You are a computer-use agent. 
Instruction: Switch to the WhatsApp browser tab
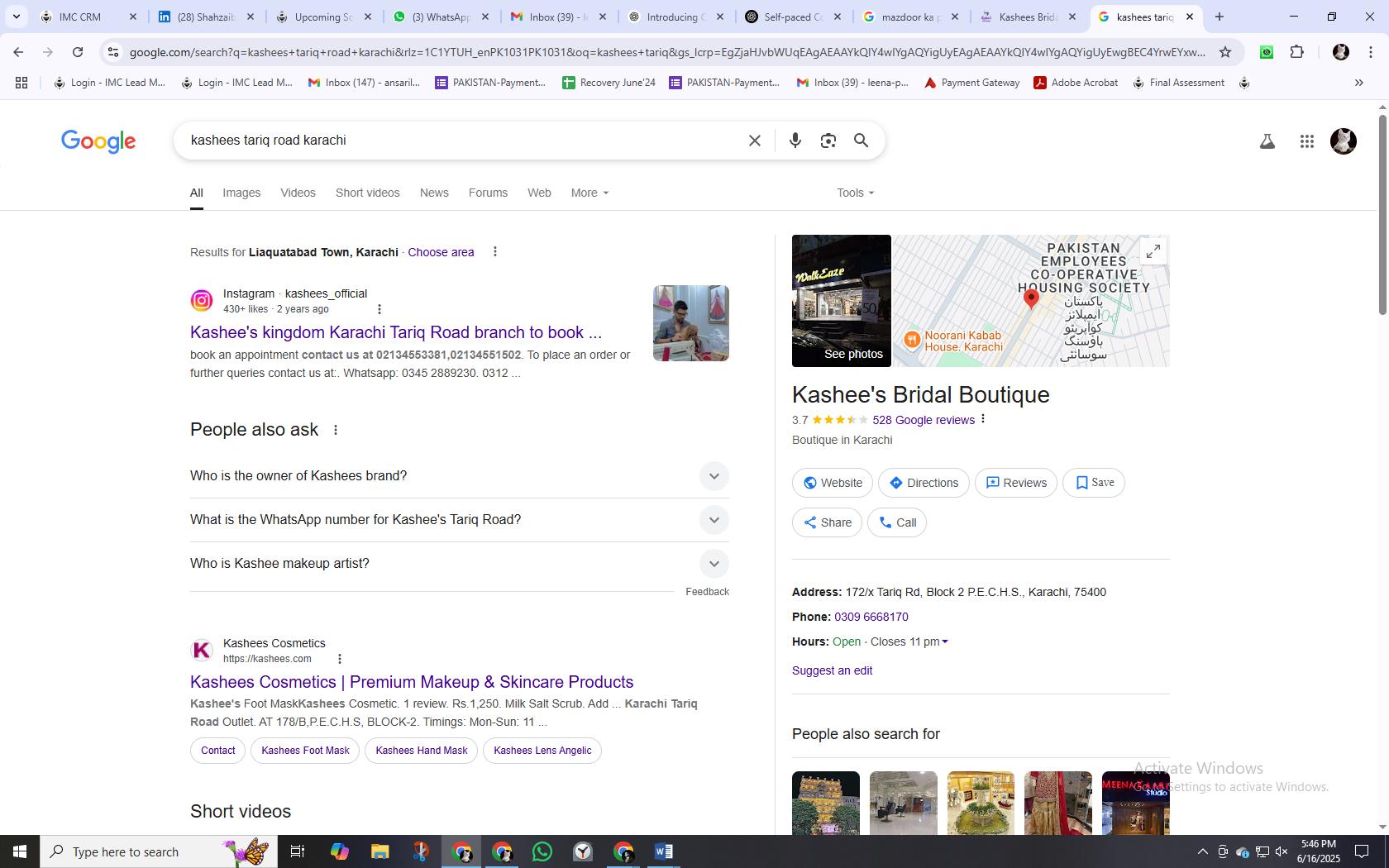pos(441,17)
